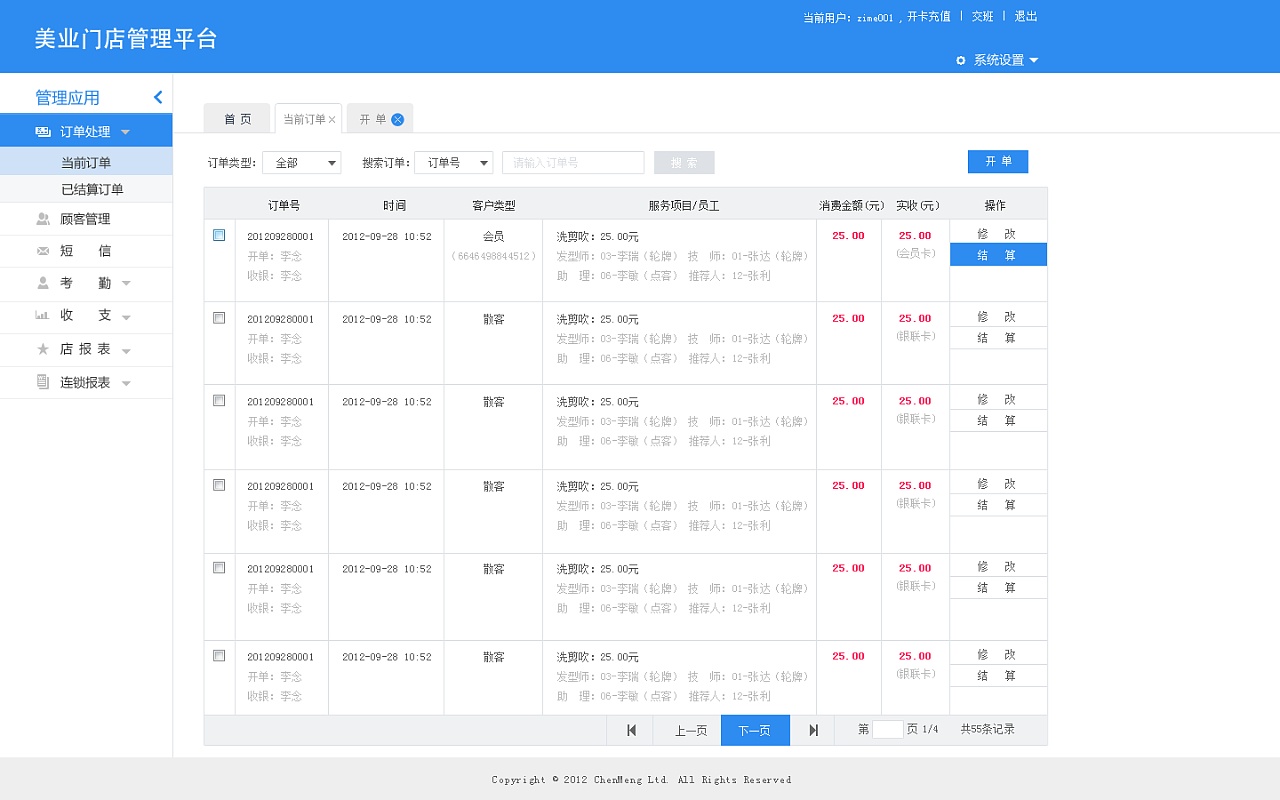The width and height of the screenshot is (1280, 800).
Task: Click the 订单处理 order processing icon in sidebar
Action: pos(41,131)
